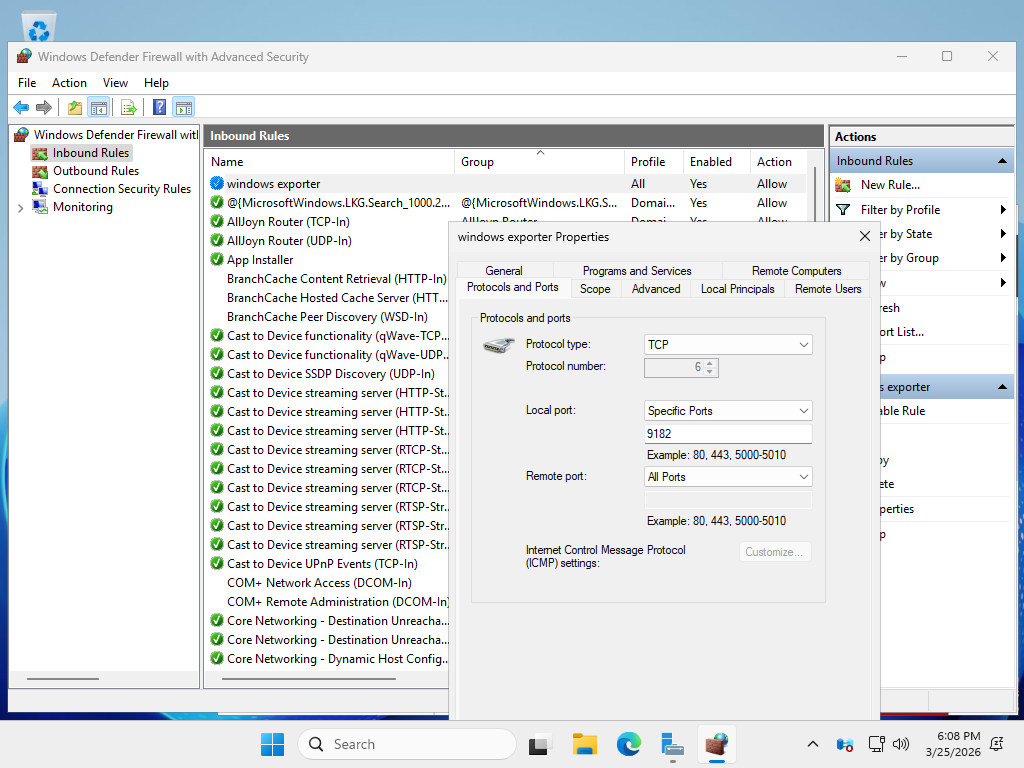The height and width of the screenshot is (768, 1024).
Task: Expand the Monitoring node chevron
Action: click(20, 208)
